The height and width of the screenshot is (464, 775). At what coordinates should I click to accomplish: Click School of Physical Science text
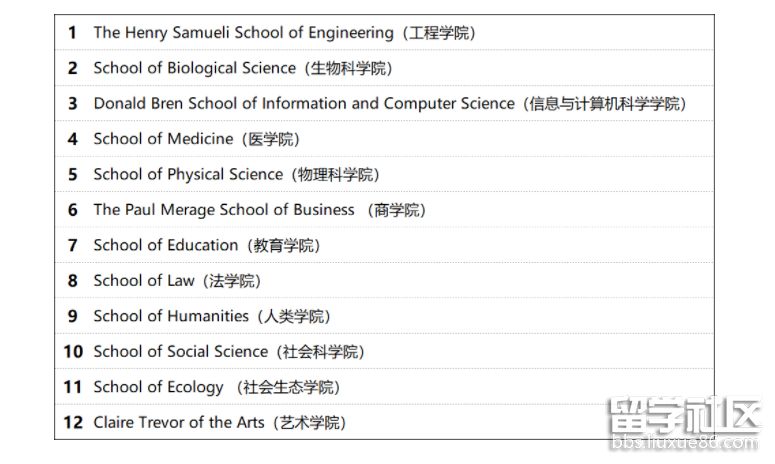pos(188,174)
